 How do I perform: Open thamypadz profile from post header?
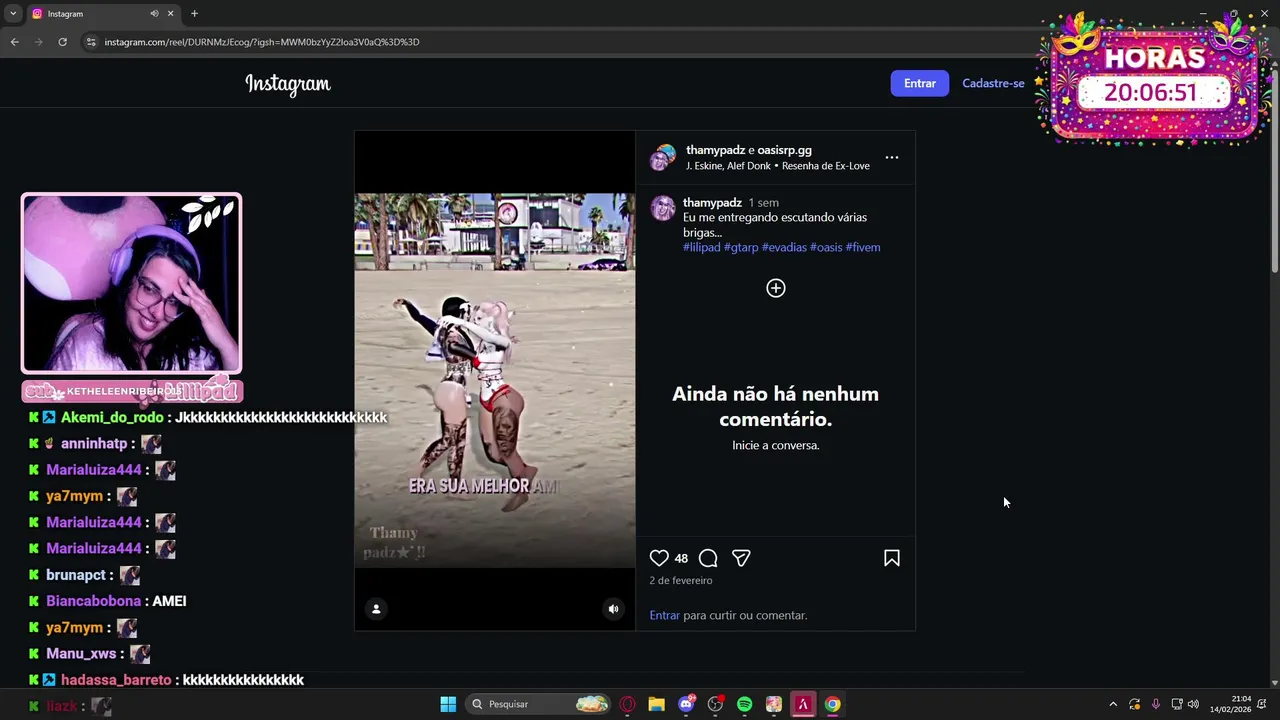click(715, 150)
